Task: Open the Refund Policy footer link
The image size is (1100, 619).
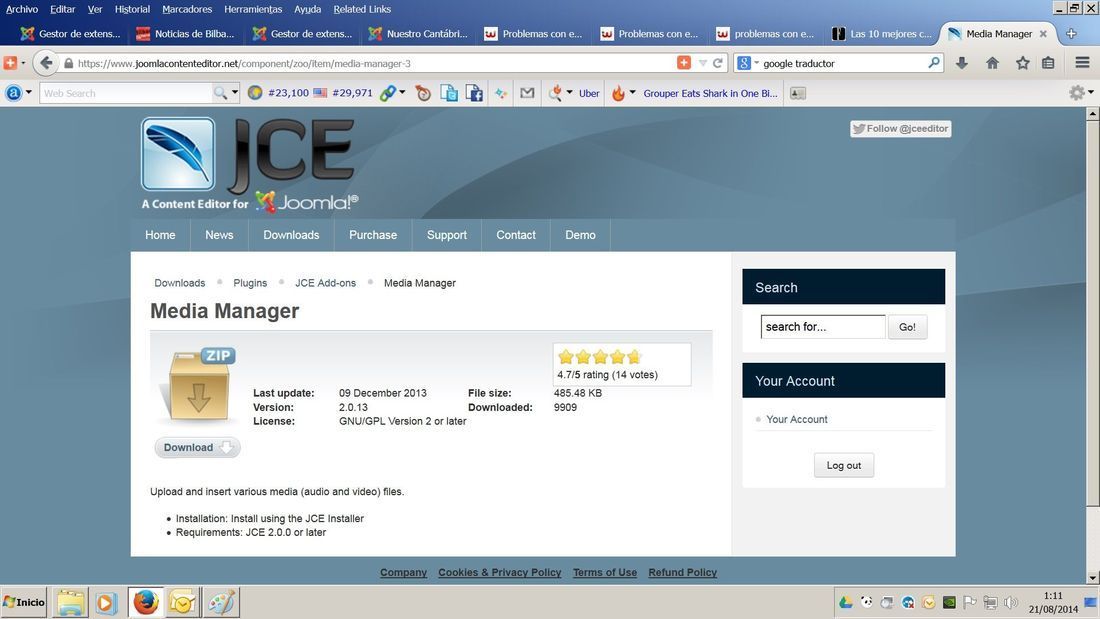Action: pyautogui.click(x=683, y=573)
